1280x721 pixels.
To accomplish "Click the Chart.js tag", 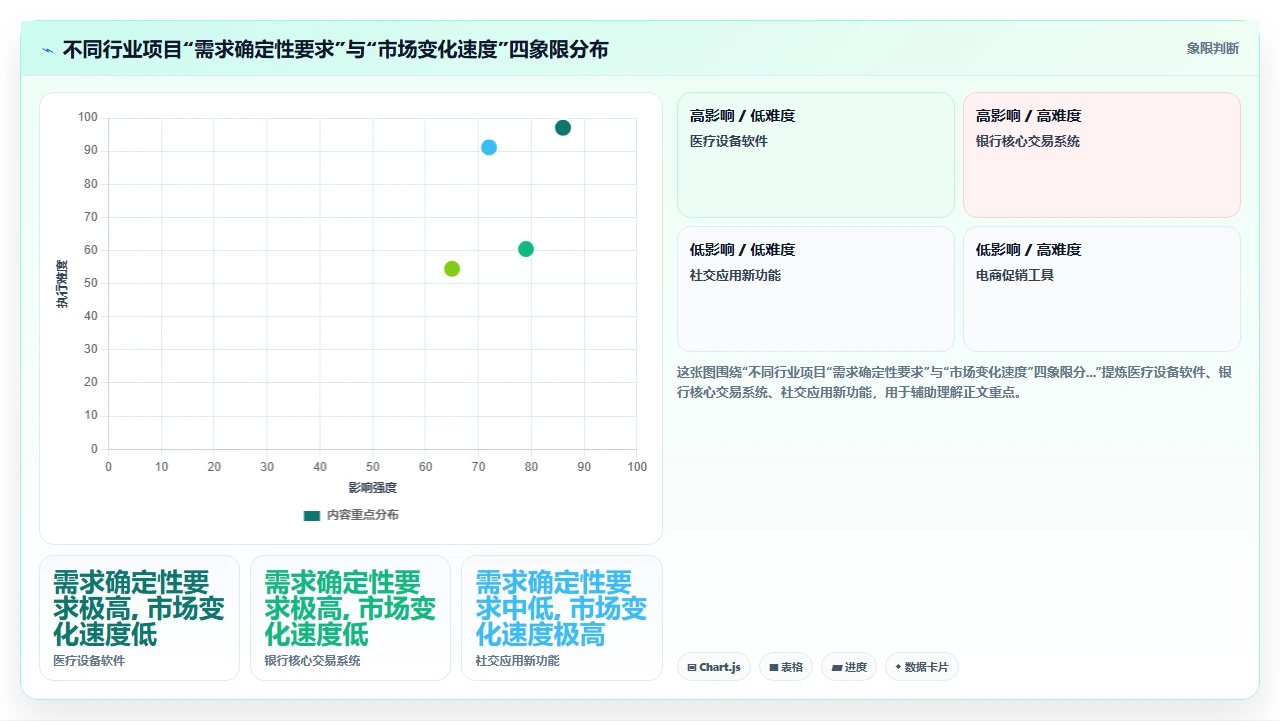I will tap(714, 667).
